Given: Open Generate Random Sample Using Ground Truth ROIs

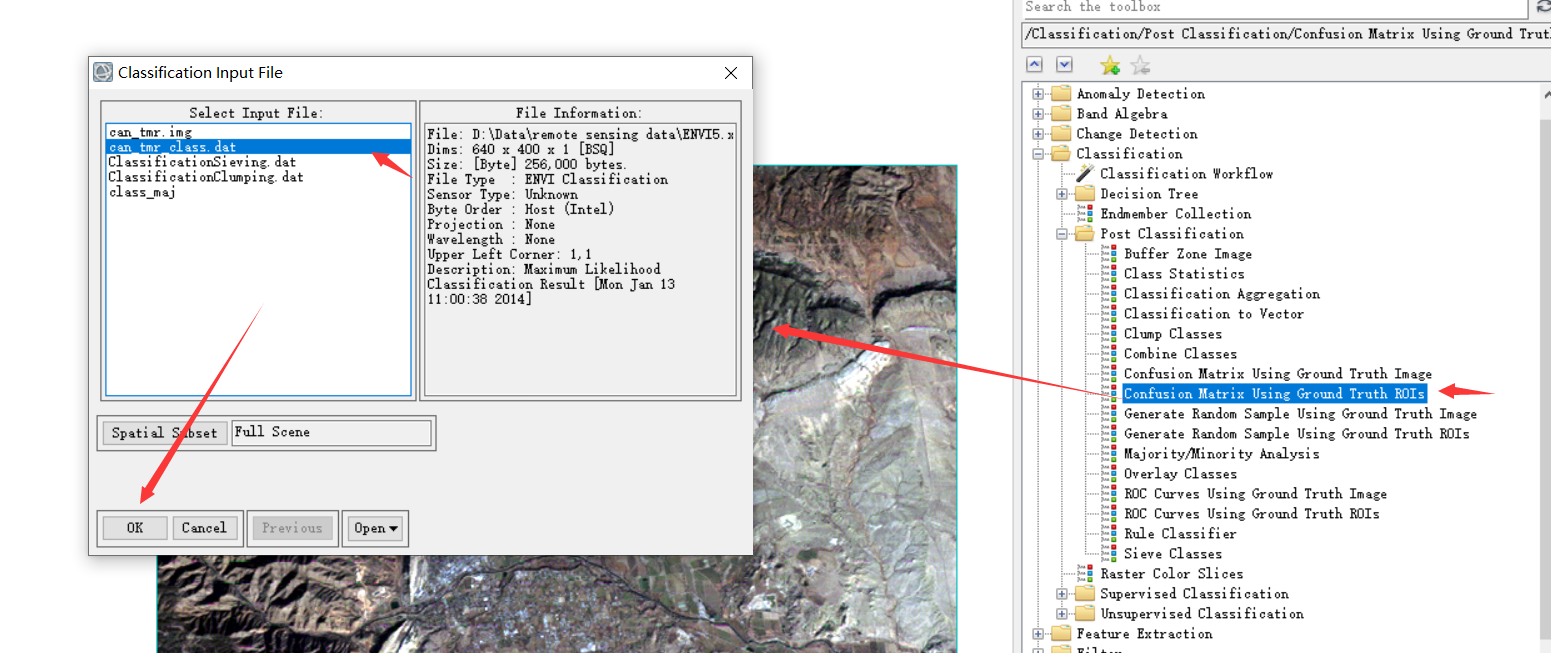Looking at the screenshot, I should 1297,434.
